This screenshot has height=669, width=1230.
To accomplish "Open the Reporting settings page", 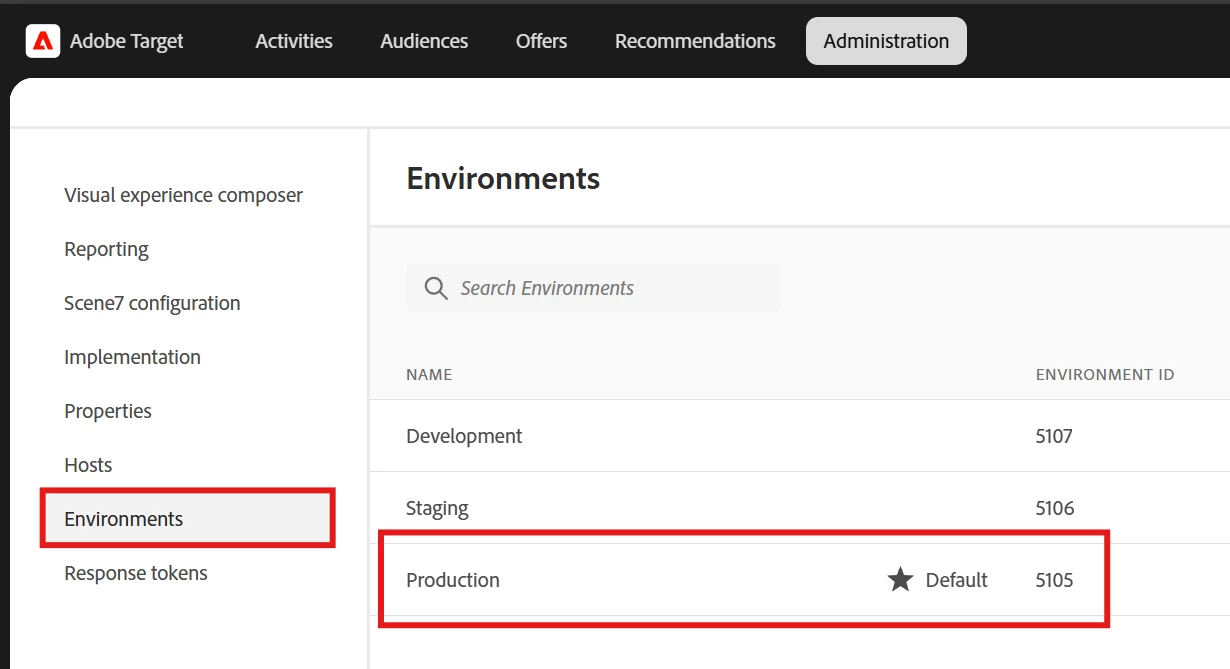I will point(106,249).
